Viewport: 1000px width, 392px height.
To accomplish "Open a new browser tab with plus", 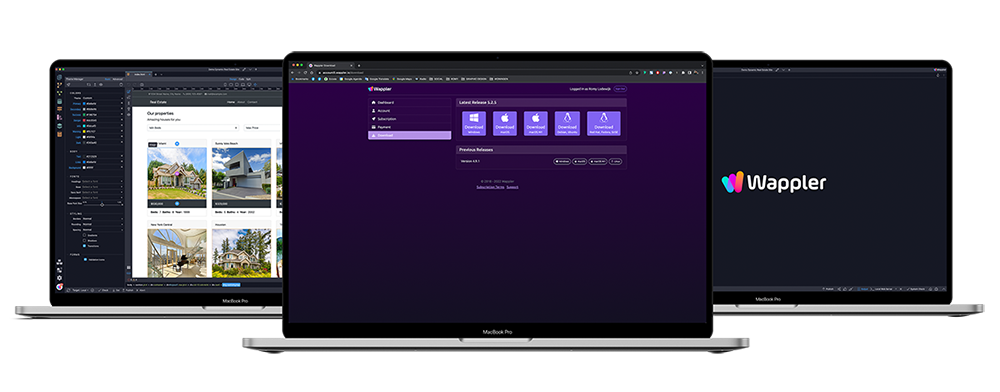I will pyautogui.click(x=359, y=65).
